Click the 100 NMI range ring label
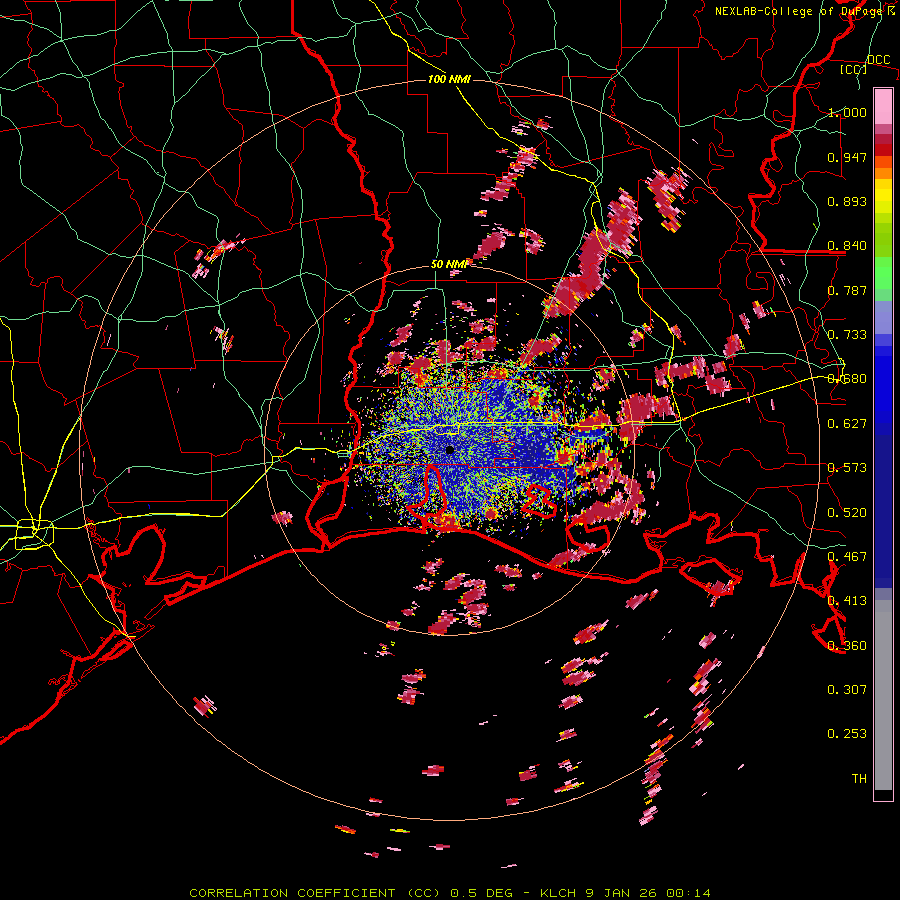900x900 pixels. tap(449, 79)
